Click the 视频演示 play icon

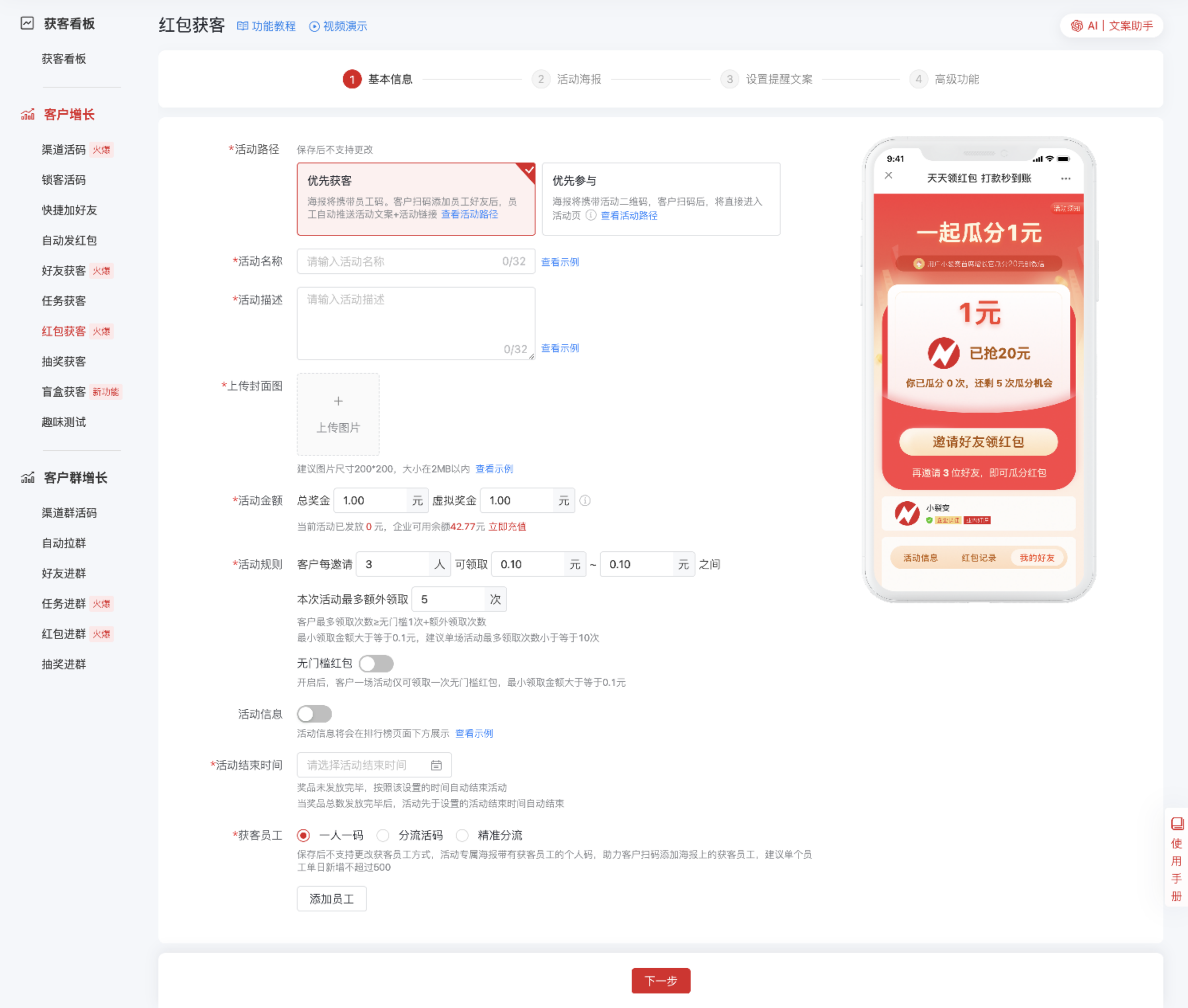click(x=314, y=26)
